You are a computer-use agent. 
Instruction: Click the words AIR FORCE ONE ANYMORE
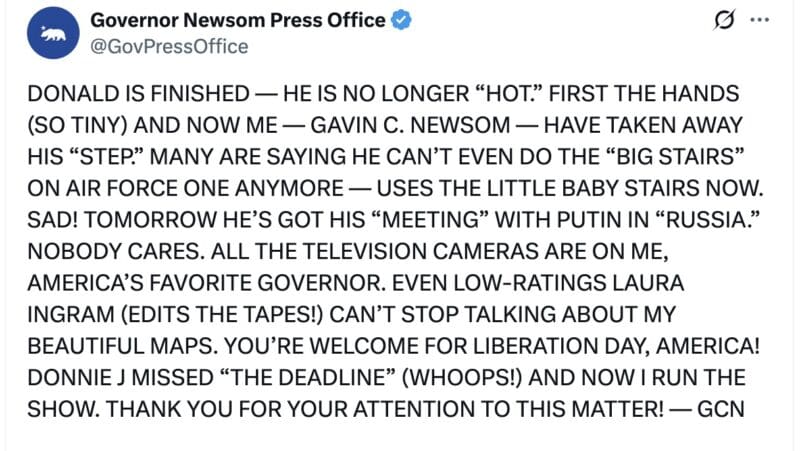click(204, 189)
